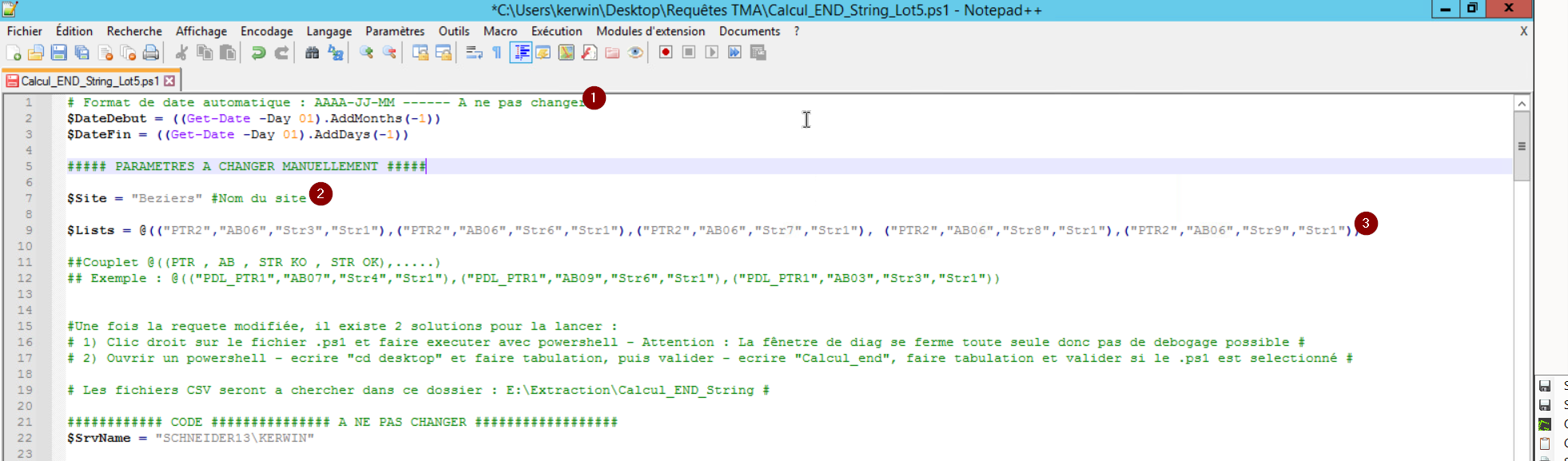1568x461 pixels.
Task: Select the Calcul_END_String_Lot5.ps1 tab
Action: click(89, 81)
